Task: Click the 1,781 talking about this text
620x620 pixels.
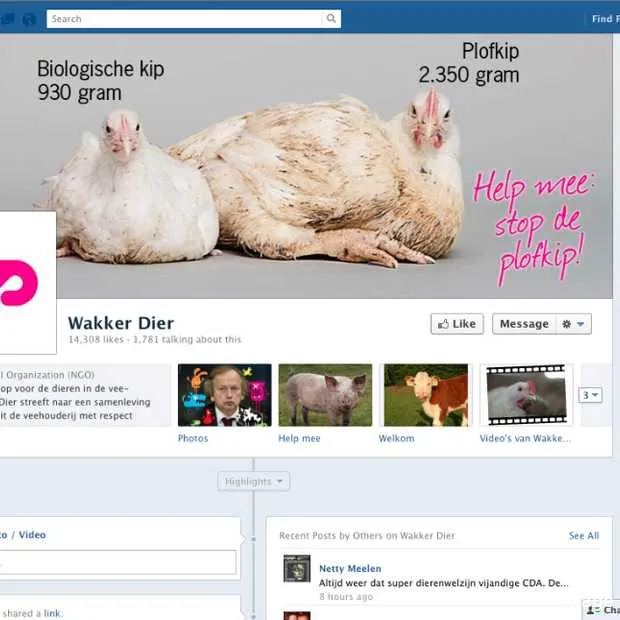Action: point(187,339)
